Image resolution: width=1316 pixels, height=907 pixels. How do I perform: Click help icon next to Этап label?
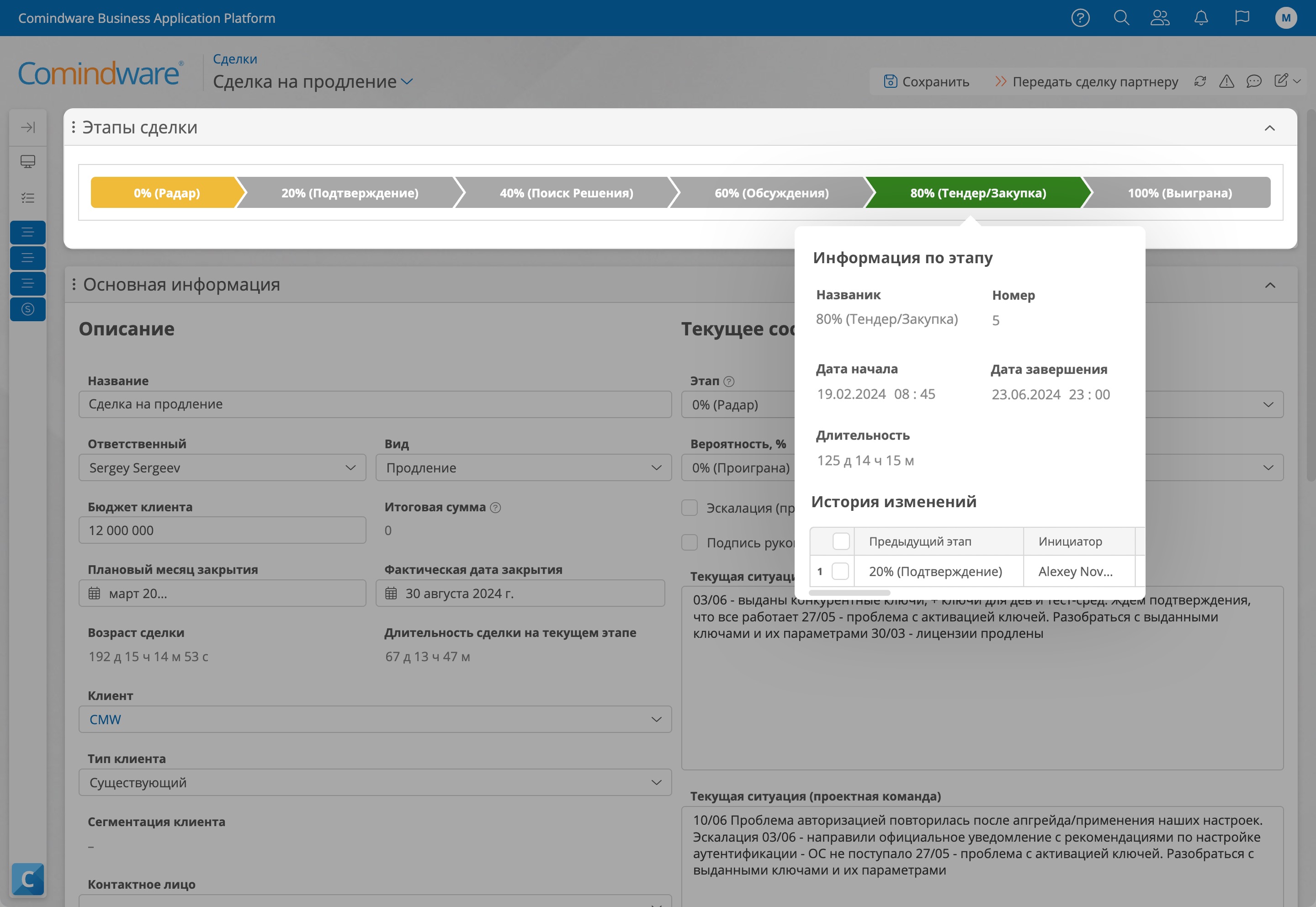[x=729, y=382]
